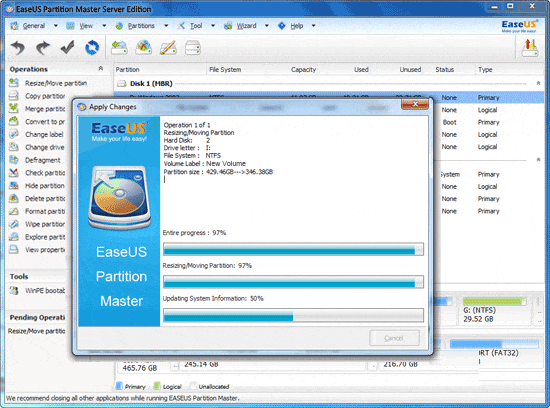Click the Undo arrow toolbar icon

tap(18, 48)
